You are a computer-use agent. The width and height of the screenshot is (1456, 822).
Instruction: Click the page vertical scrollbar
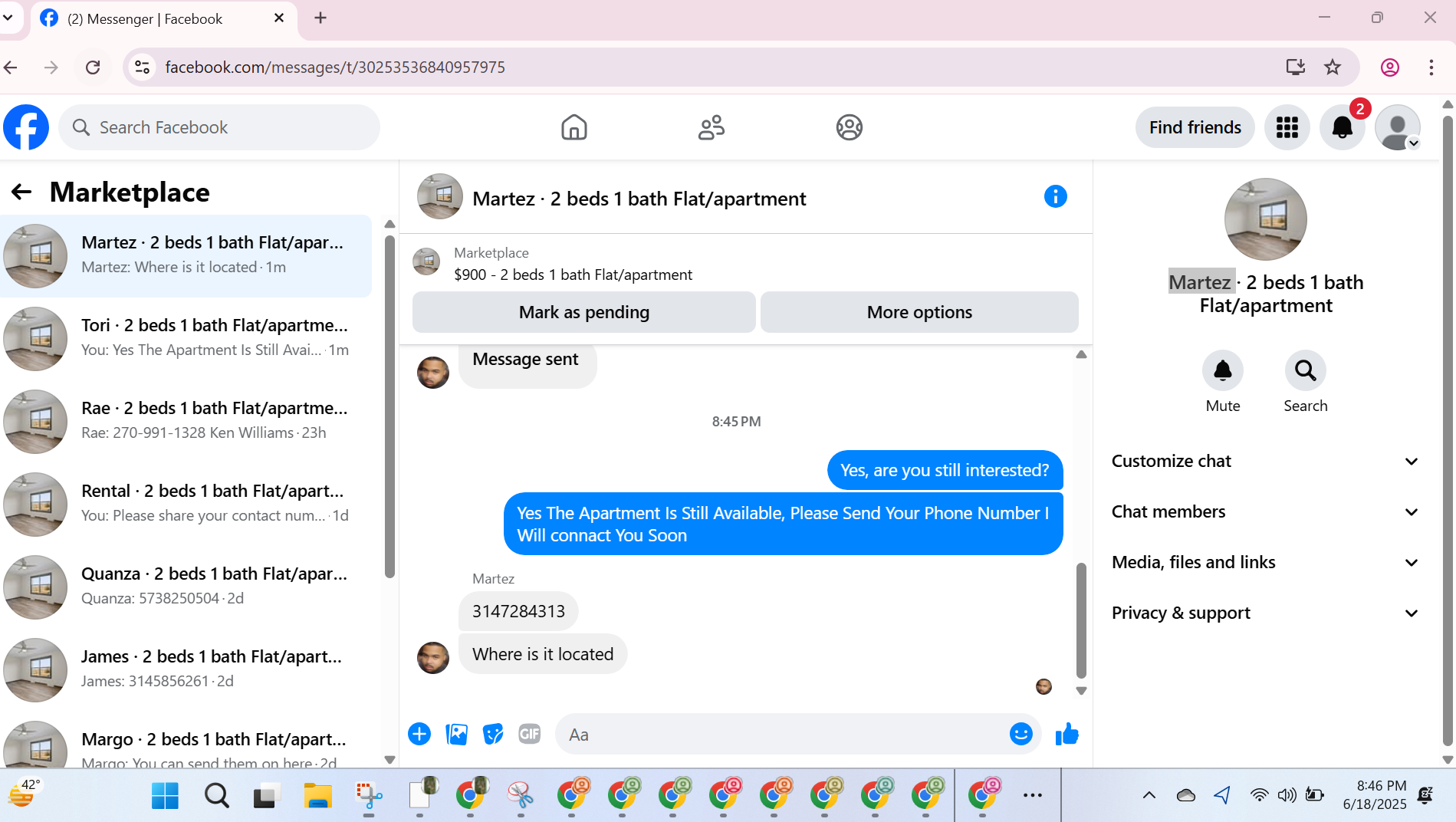1448,429
